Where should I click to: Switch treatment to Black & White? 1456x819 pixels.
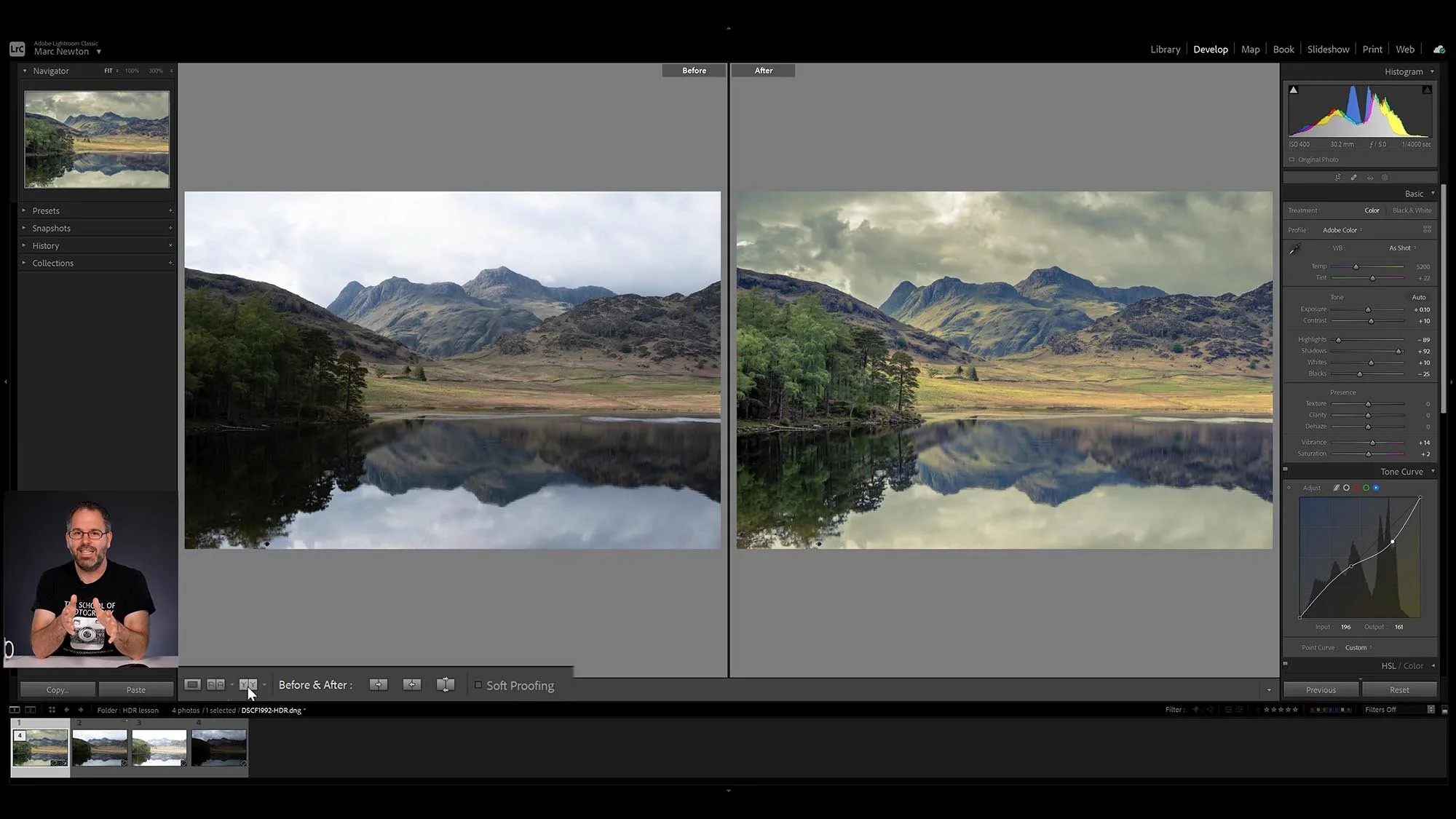tap(1412, 210)
